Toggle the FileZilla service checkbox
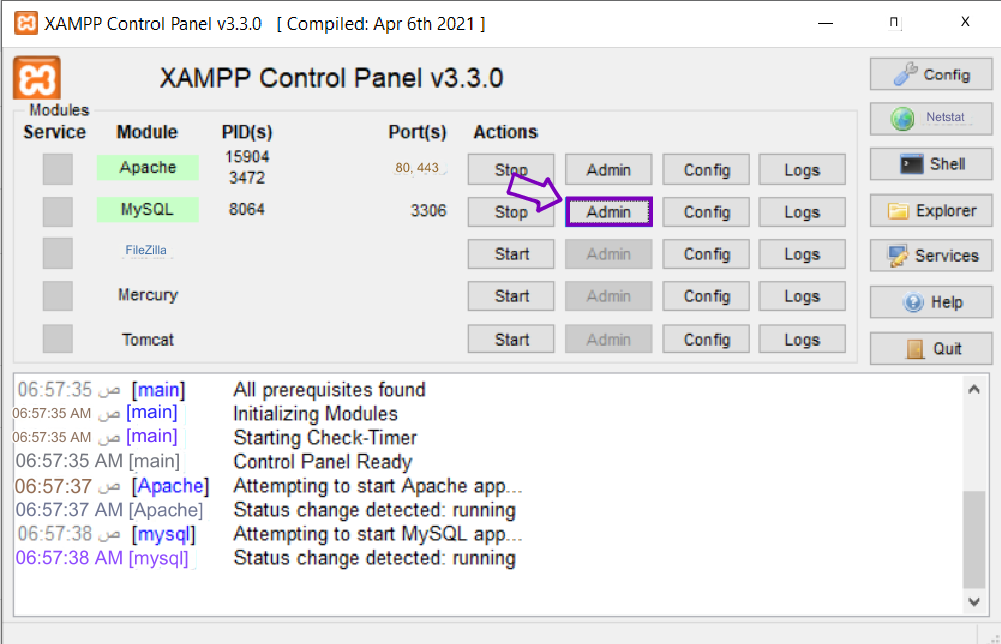The height and width of the screenshot is (644, 1001). [57, 253]
